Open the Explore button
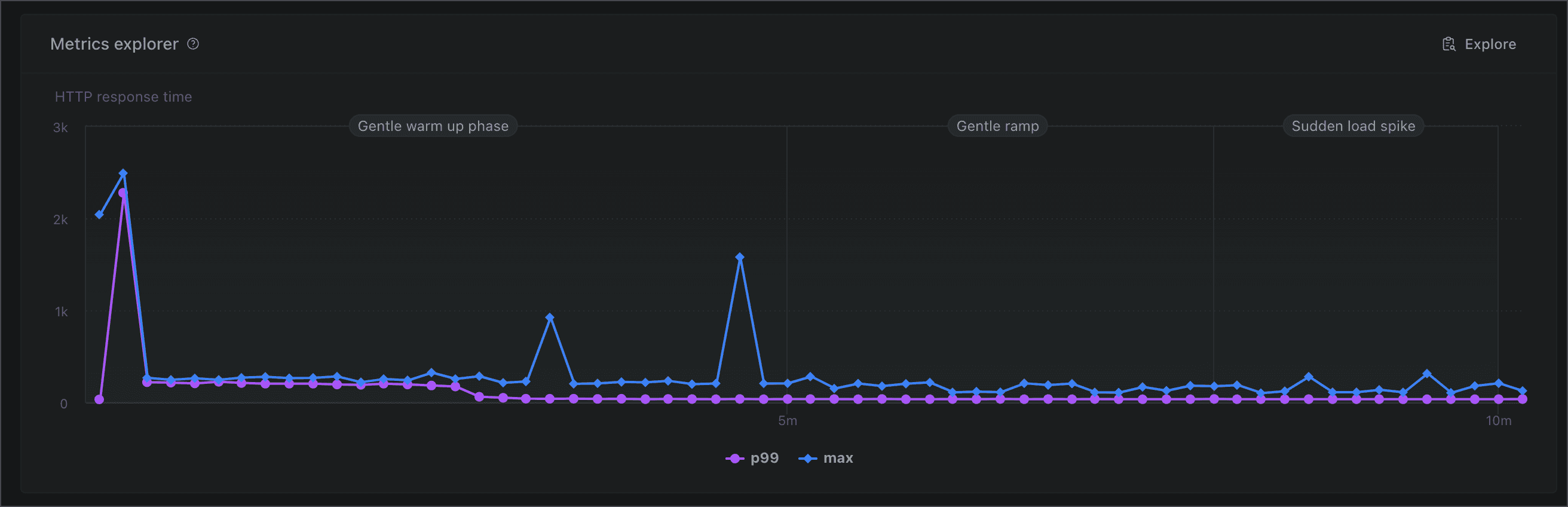The width and height of the screenshot is (1568, 507). [1479, 44]
